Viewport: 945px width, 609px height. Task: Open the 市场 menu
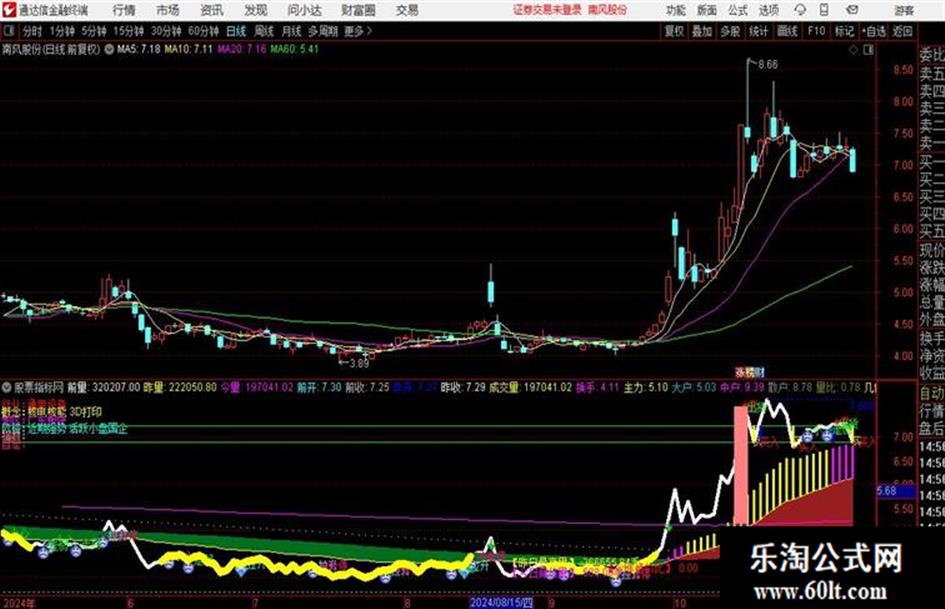pyautogui.click(x=168, y=10)
